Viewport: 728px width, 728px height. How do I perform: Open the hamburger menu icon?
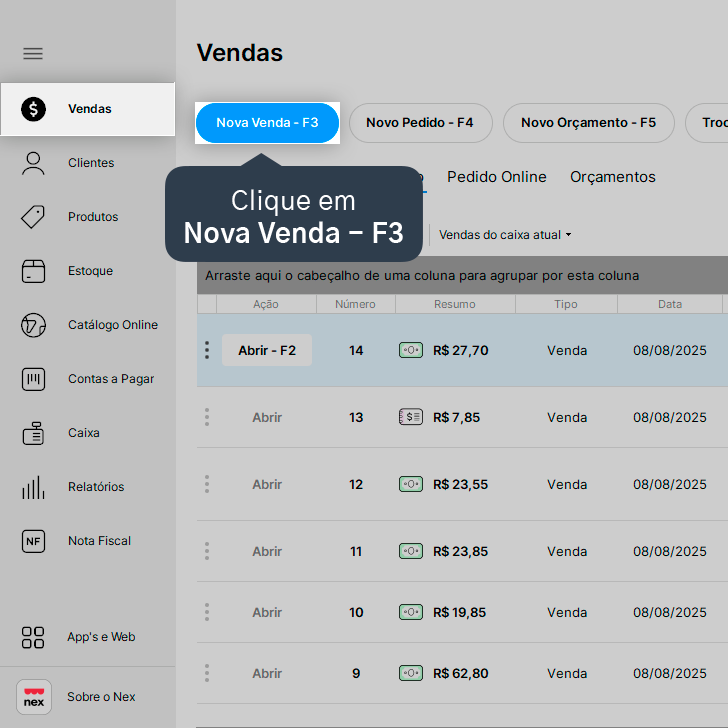[33, 53]
